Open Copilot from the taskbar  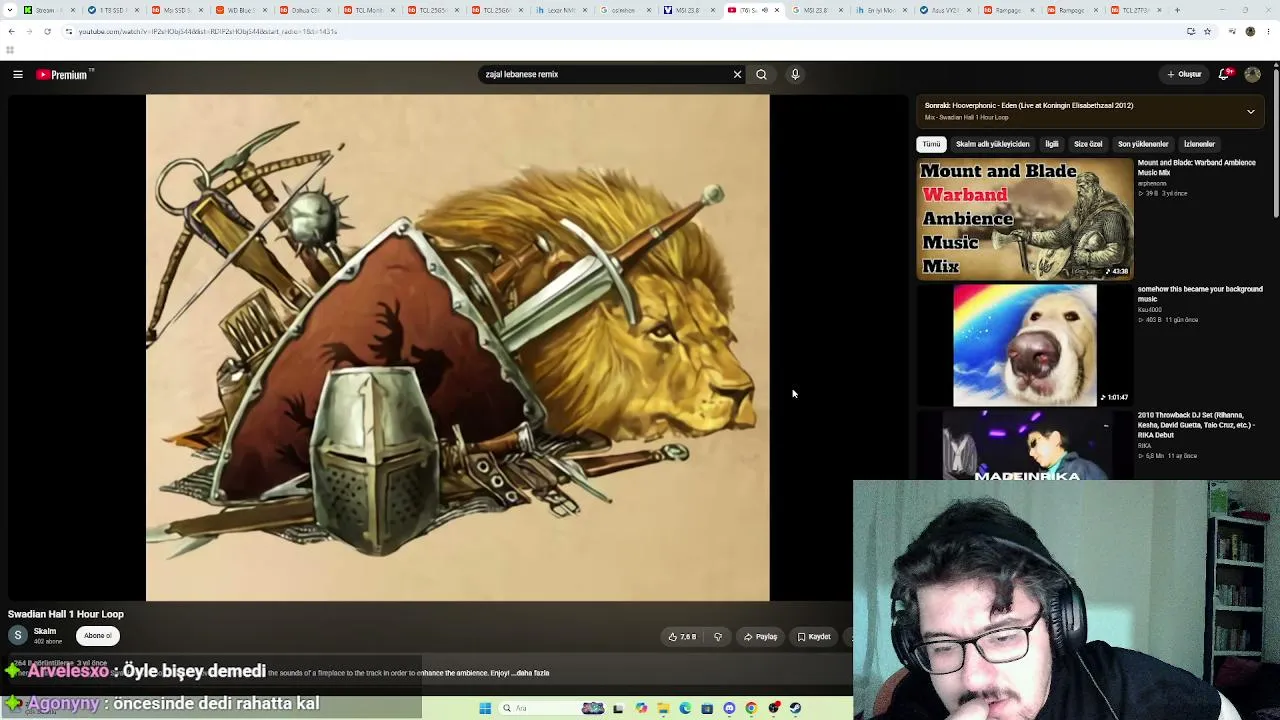pos(641,708)
